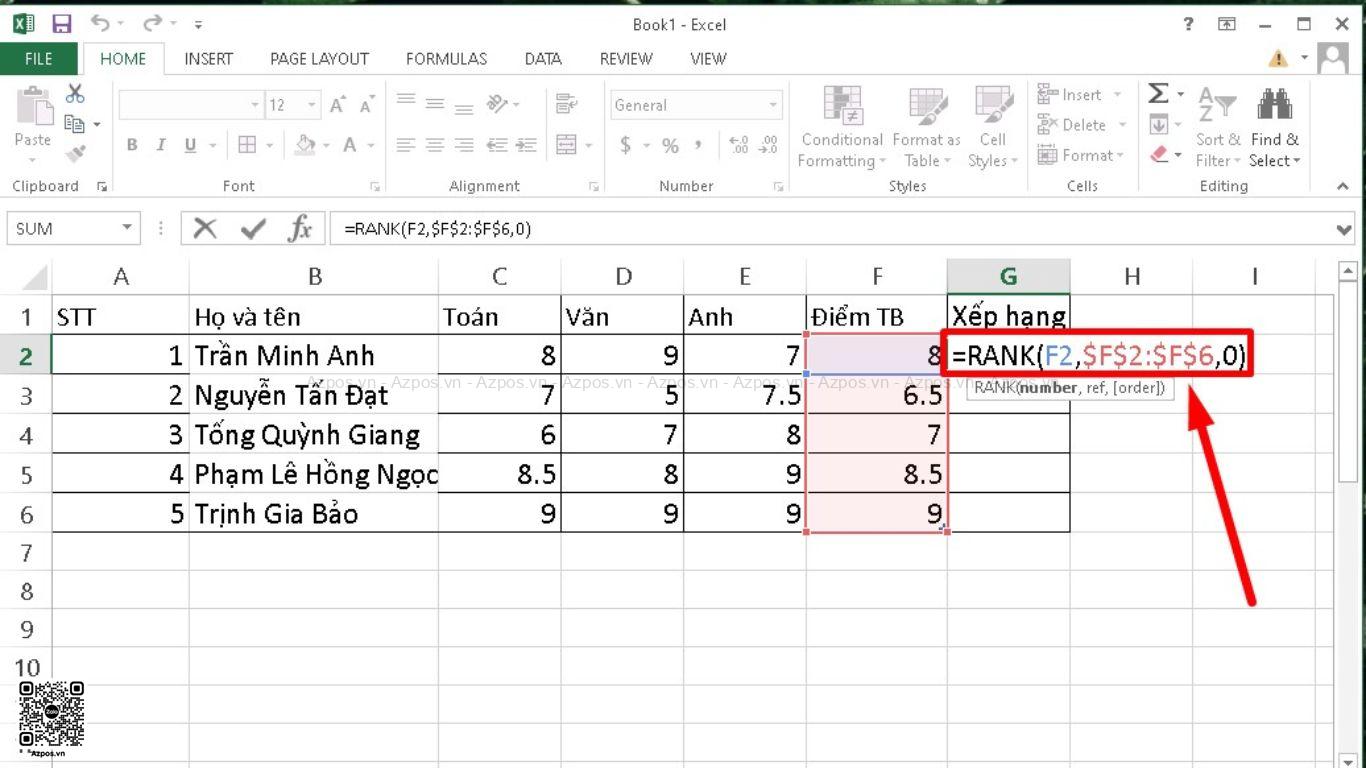The image size is (1366, 768).
Task: Click the Copy icon
Action: click(x=75, y=123)
